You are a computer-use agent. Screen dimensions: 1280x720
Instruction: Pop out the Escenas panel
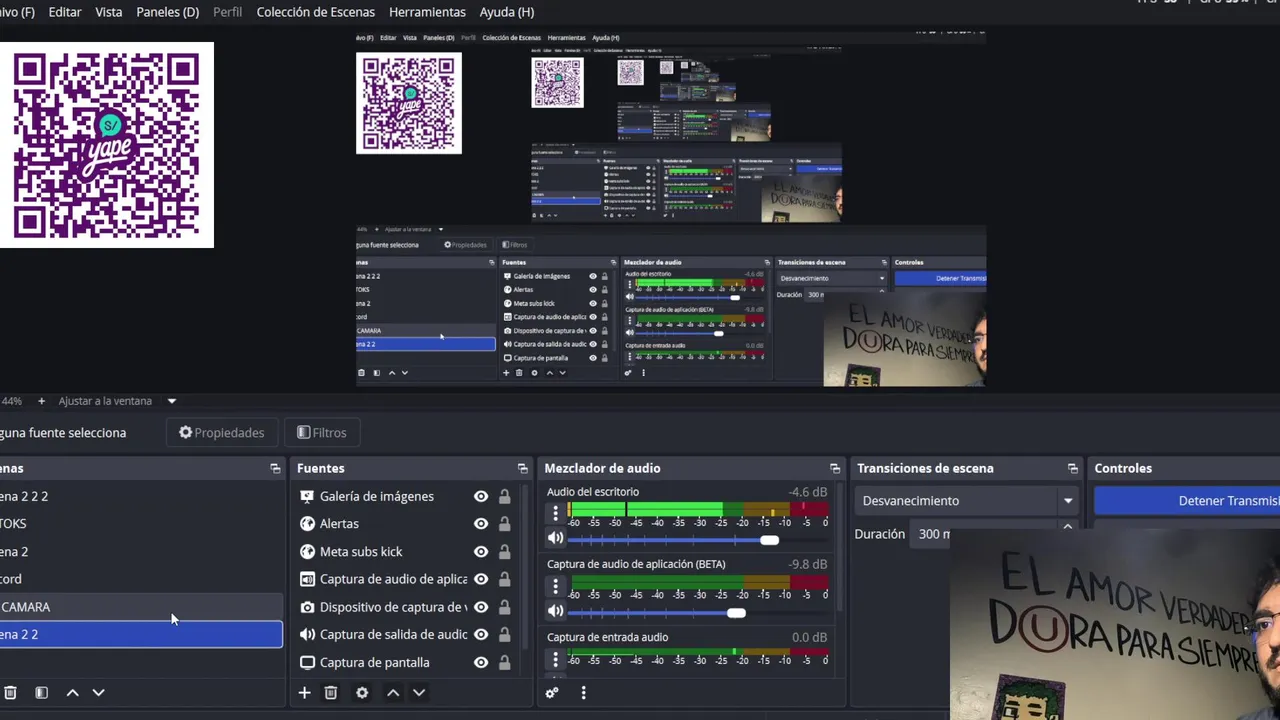coord(275,468)
